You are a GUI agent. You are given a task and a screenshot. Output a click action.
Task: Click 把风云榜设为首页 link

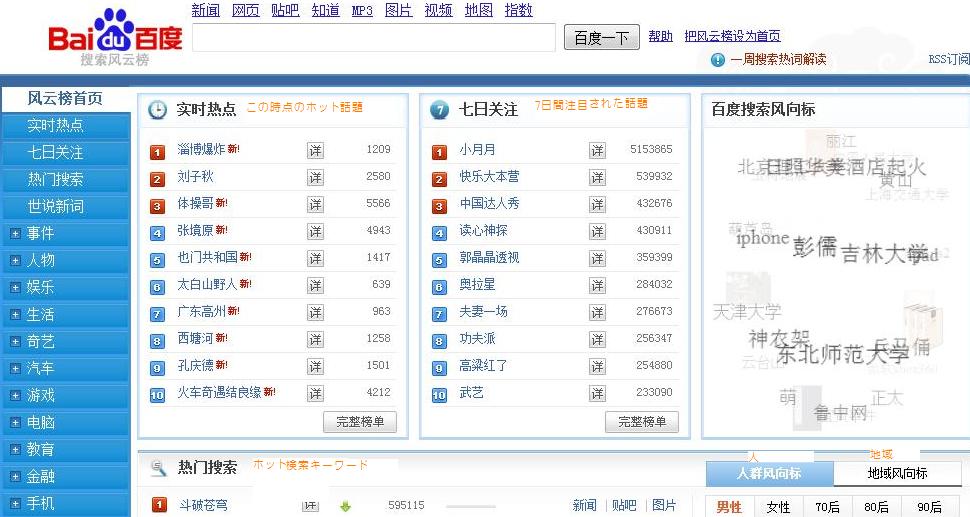tap(732, 36)
